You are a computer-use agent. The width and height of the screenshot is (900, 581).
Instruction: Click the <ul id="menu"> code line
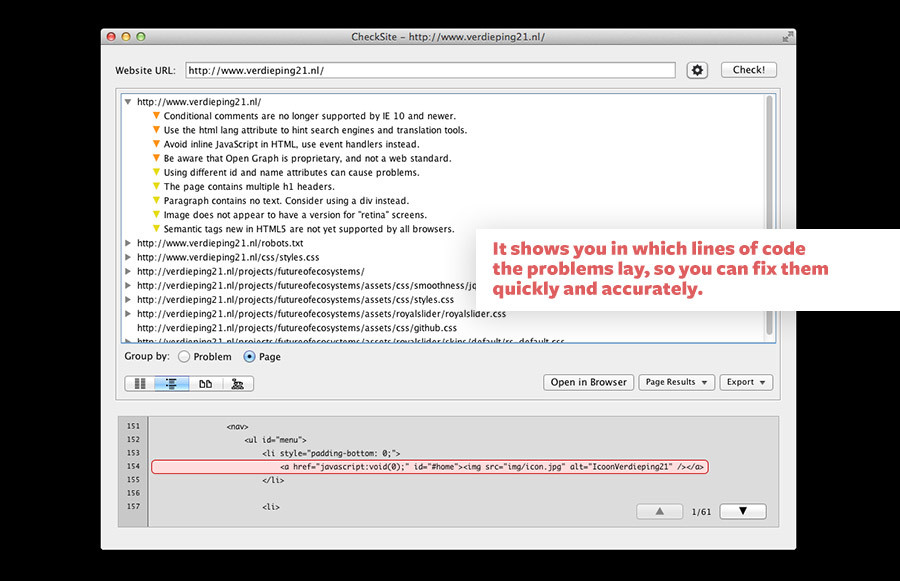point(275,440)
